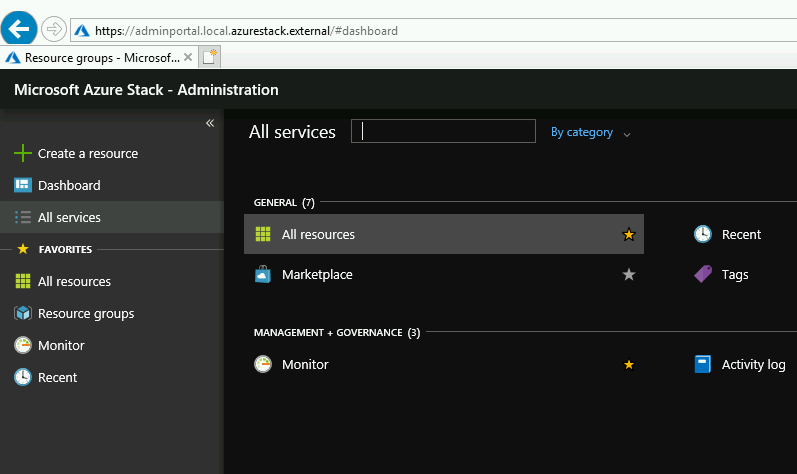797x474 pixels.
Task: Click the Azure site icon in address bar
Action: pos(82,31)
